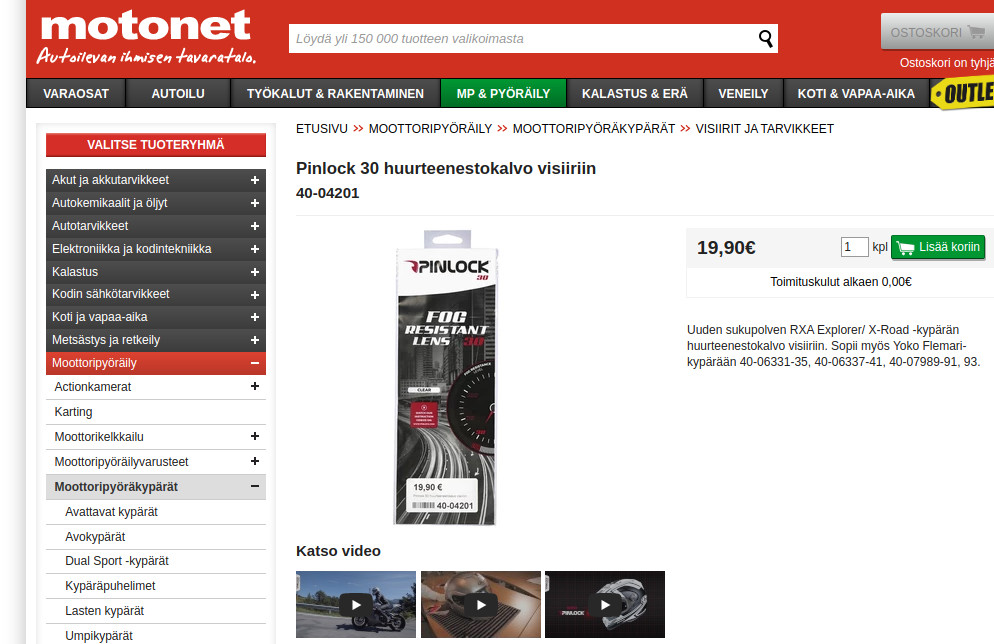The height and width of the screenshot is (644, 994).
Task: Click the Katso video heading
Action: [x=339, y=551]
